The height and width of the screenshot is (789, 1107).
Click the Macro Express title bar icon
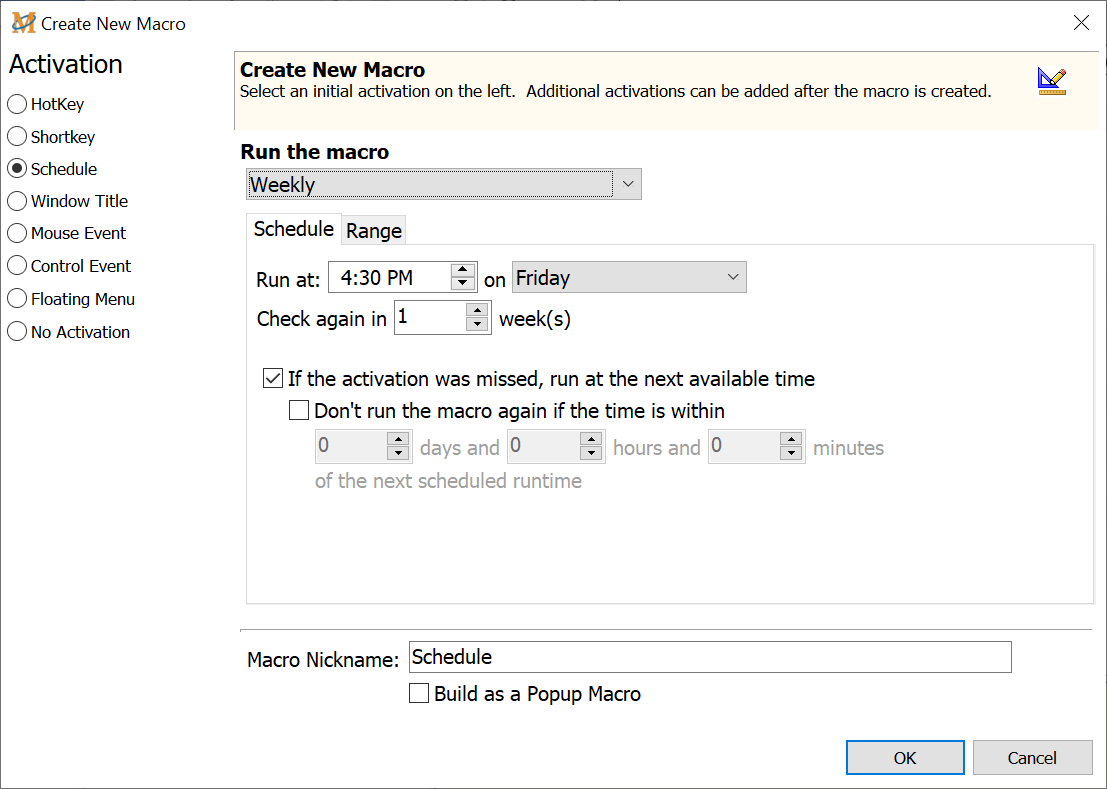pos(23,23)
